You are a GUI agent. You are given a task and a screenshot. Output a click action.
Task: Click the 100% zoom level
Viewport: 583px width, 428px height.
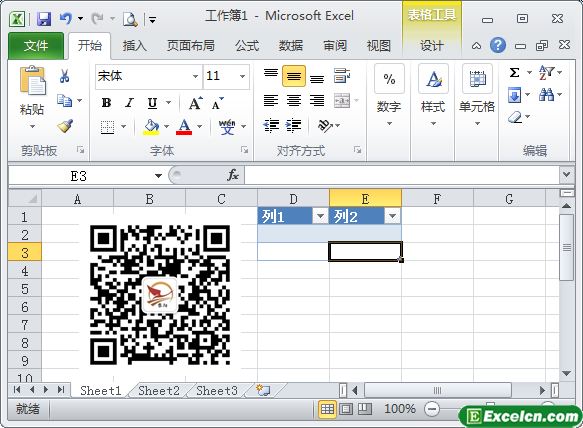pos(400,409)
